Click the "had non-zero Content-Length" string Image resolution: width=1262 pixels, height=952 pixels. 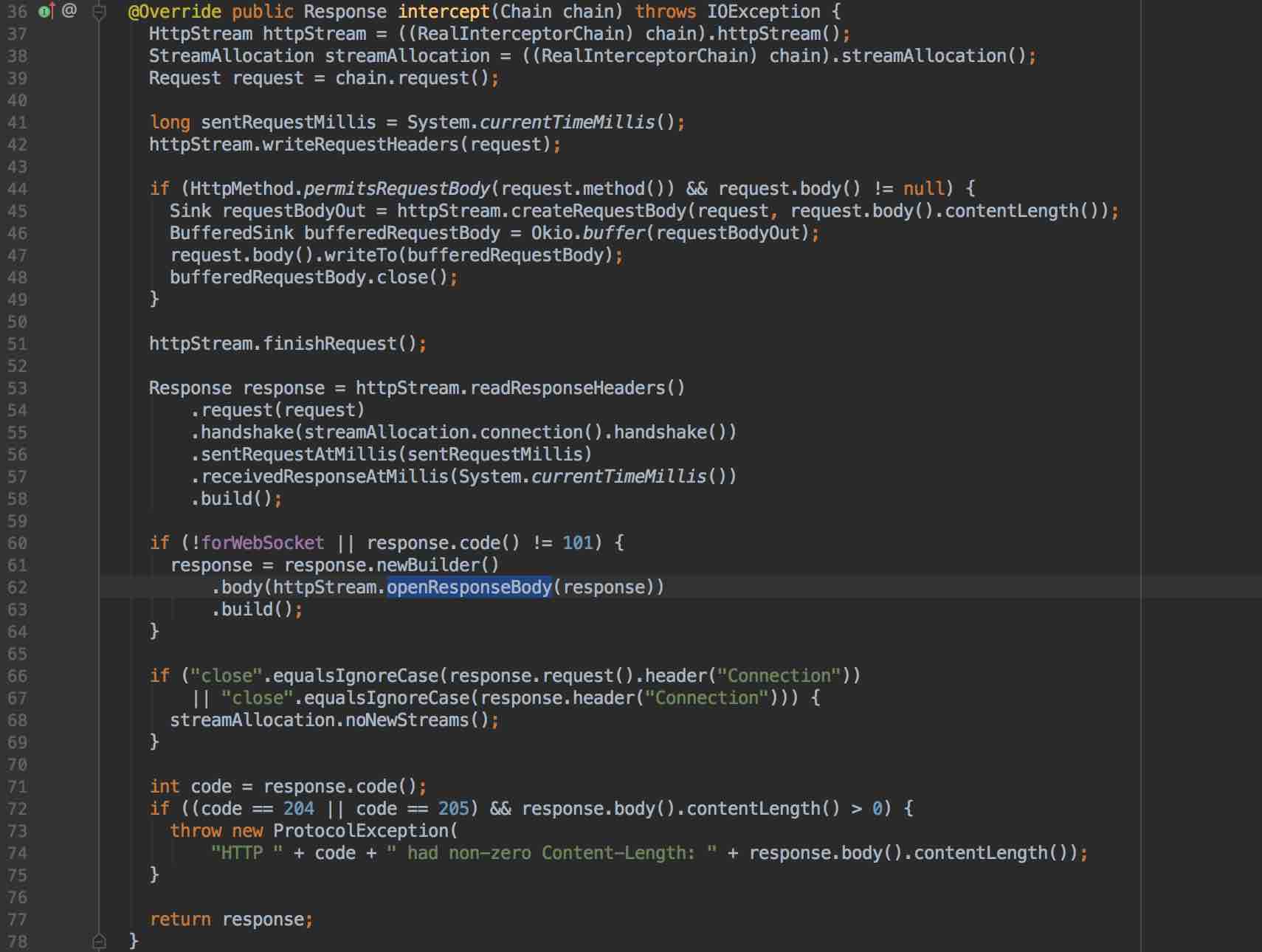coord(552,853)
